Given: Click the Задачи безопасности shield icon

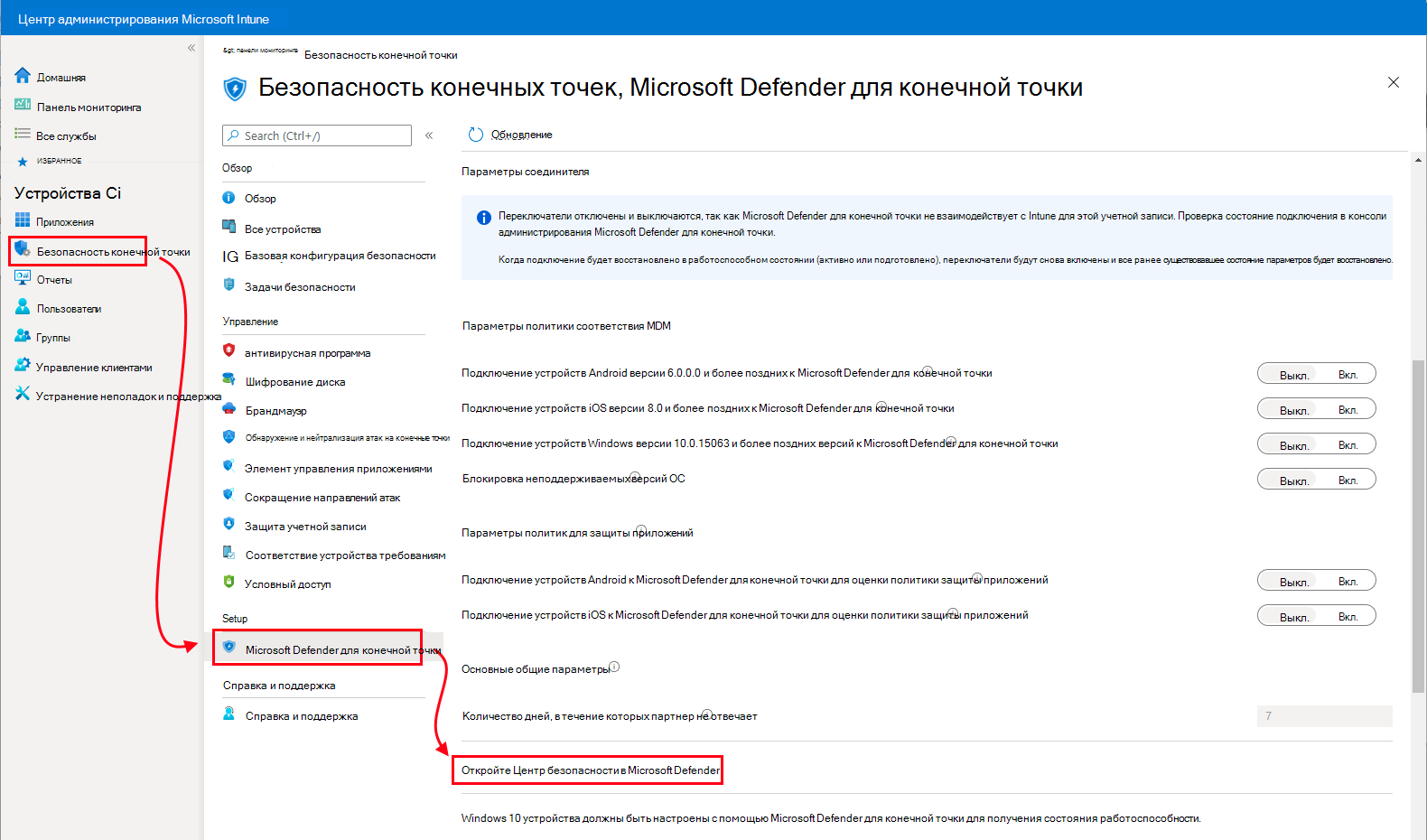Looking at the screenshot, I should pos(229,285).
